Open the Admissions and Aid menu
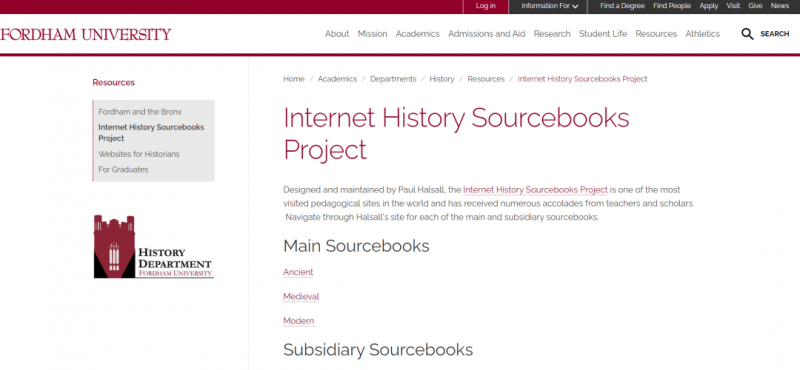The image size is (800, 370). [486, 34]
